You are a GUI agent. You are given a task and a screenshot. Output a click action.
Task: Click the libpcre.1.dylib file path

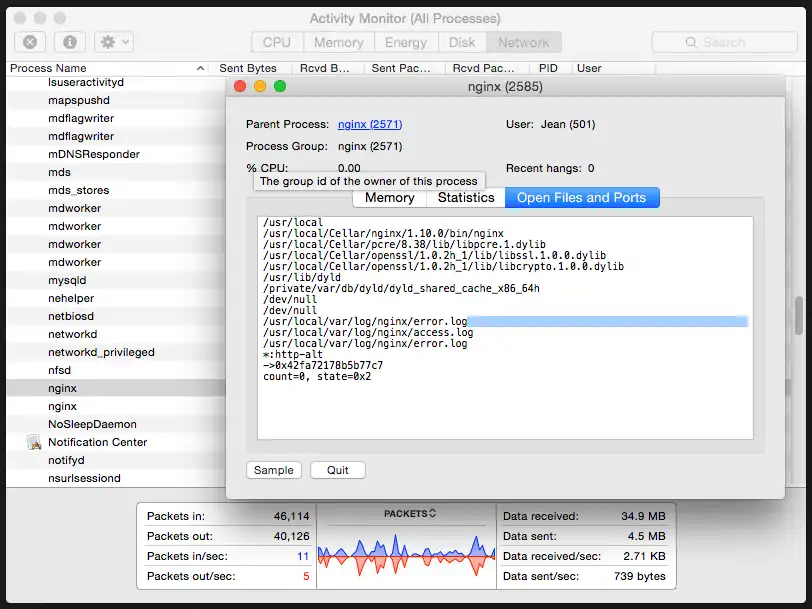point(404,244)
